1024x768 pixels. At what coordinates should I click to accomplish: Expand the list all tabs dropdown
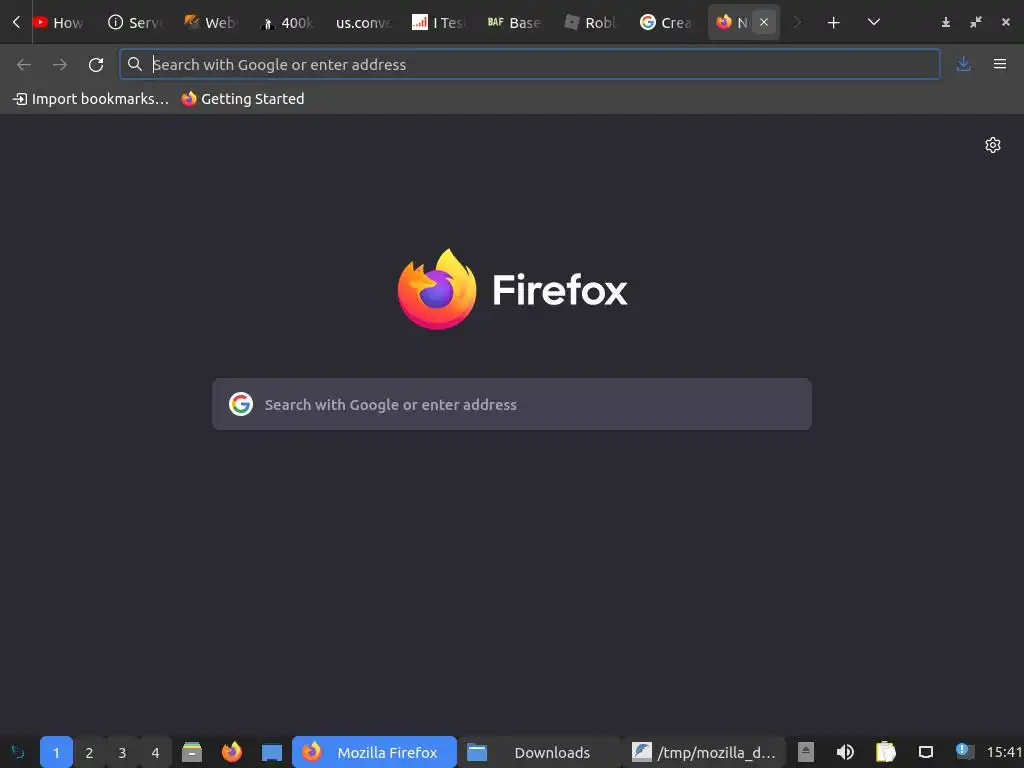click(x=874, y=22)
